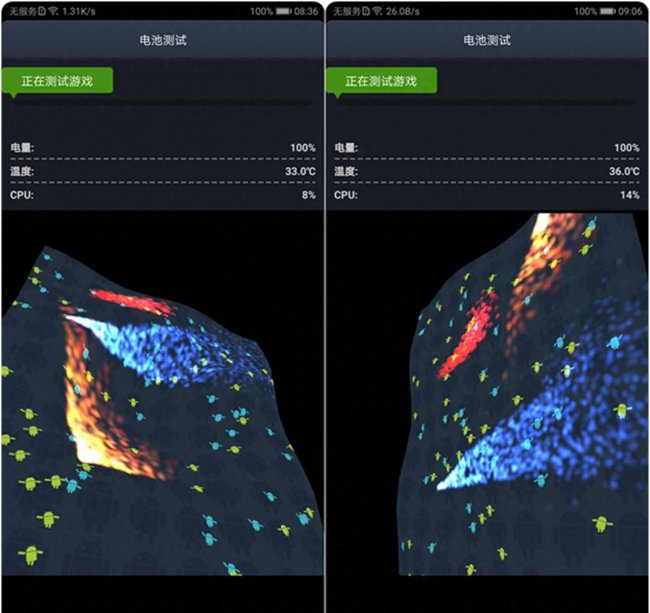Image resolution: width=650 pixels, height=613 pixels.
Task: Click the 温度 label in right screenshot
Action: tap(346, 171)
